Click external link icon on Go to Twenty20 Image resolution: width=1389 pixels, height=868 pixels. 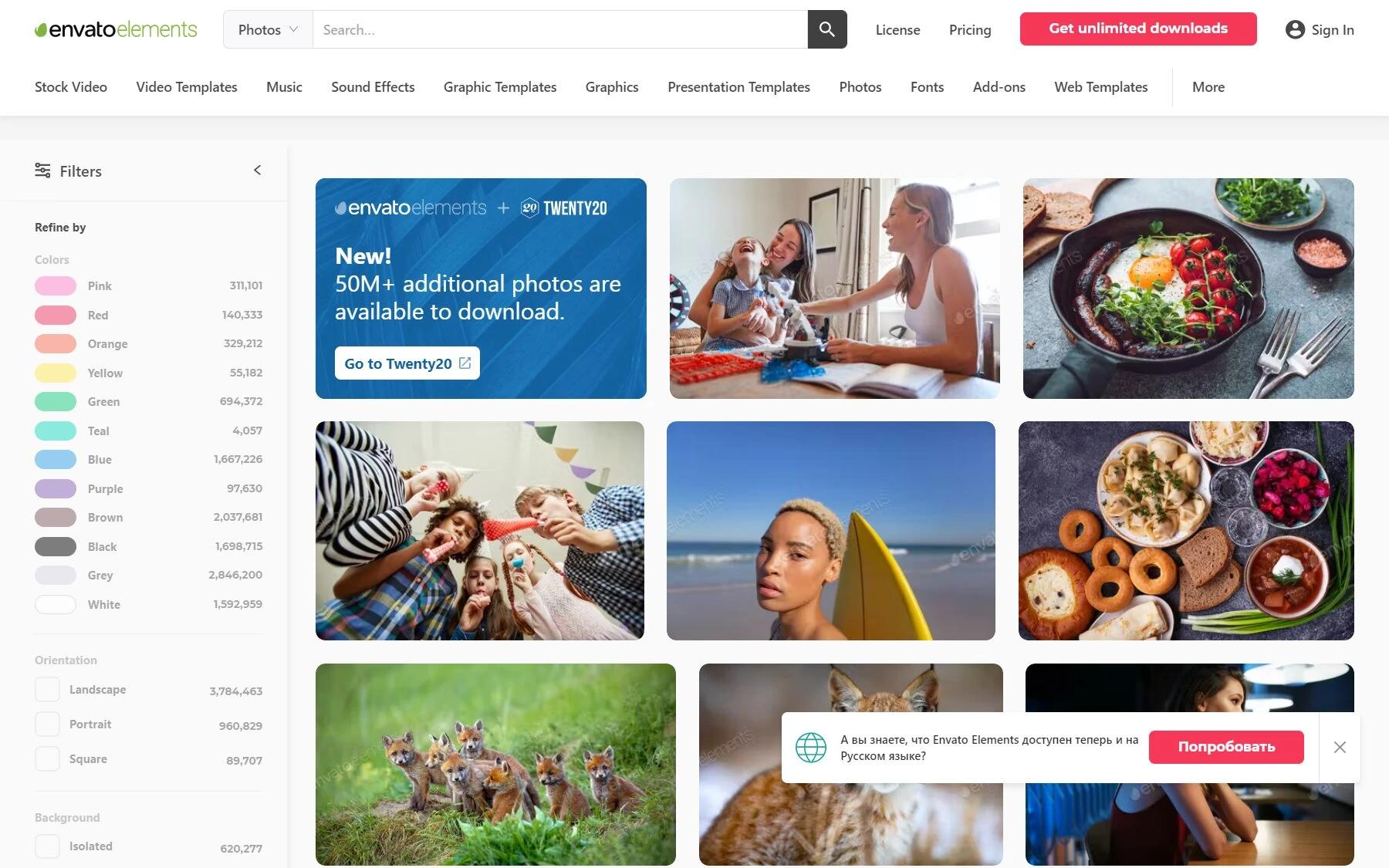(465, 363)
